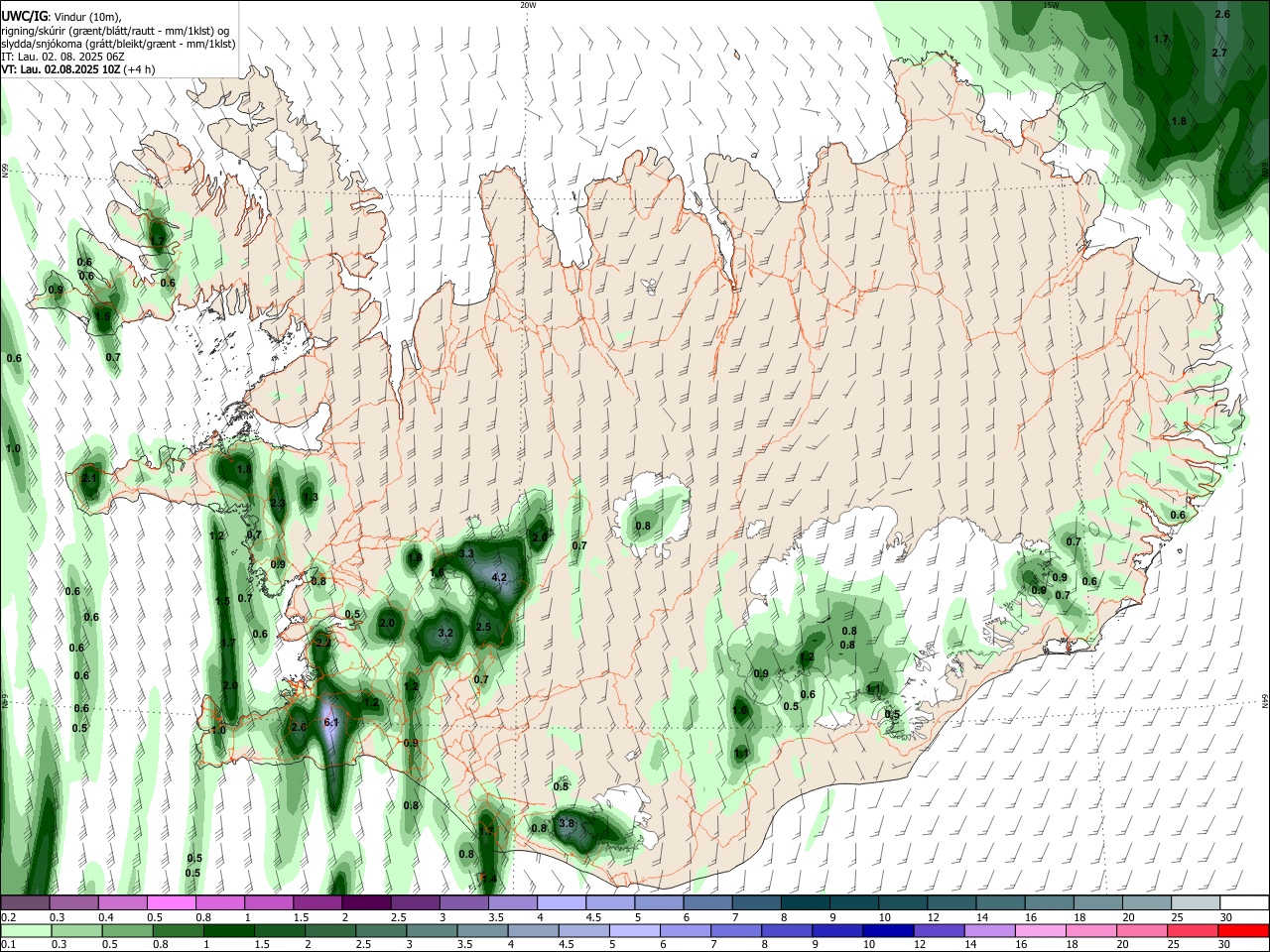Viewport: 1270px width, 952px height.
Task: Click the 6.1 precipitation value on the map
Action: pyautogui.click(x=332, y=723)
